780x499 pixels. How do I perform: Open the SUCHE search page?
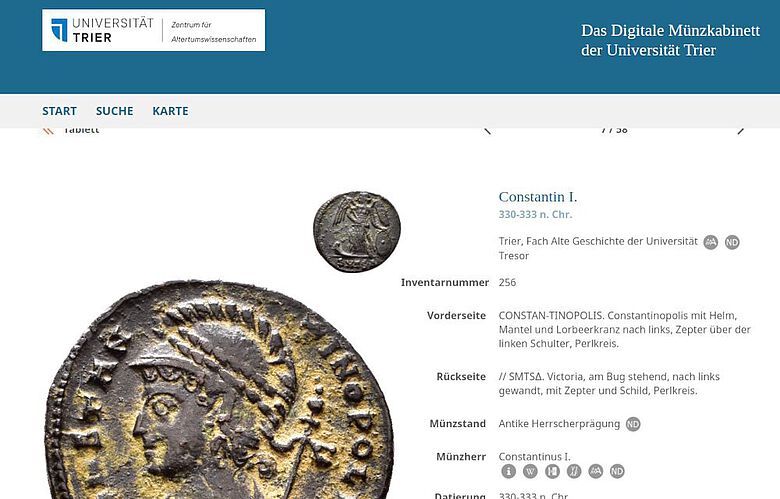pos(114,111)
